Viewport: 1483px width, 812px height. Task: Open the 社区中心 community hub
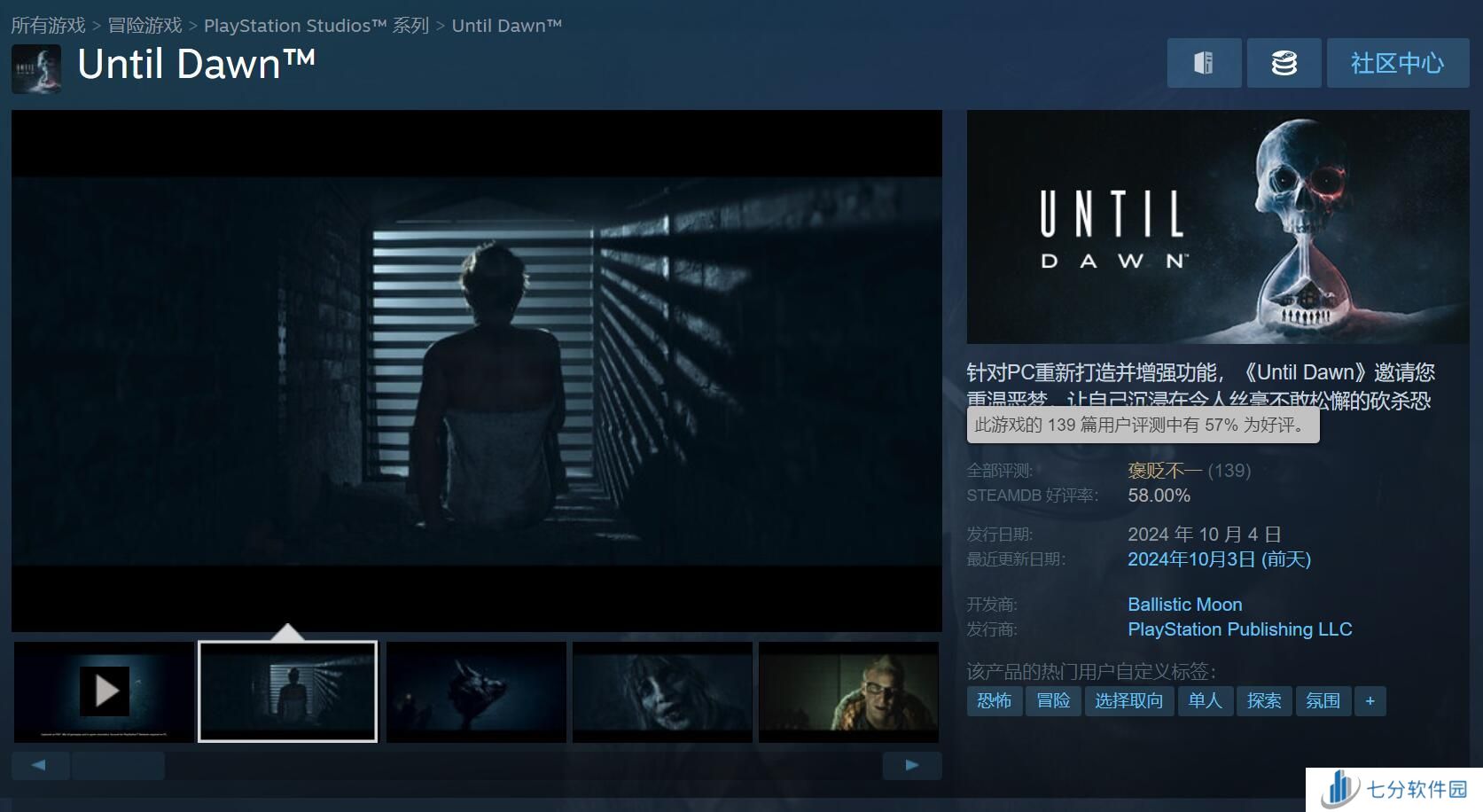tap(1397, 63)
